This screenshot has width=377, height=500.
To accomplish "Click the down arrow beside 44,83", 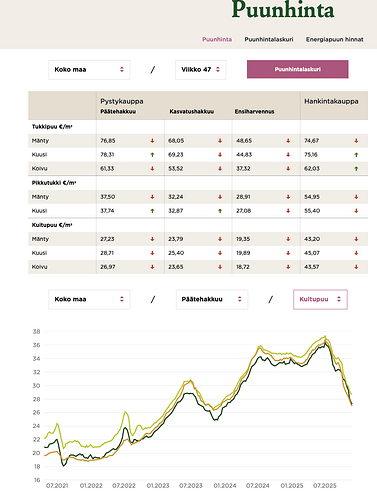I will click(x=288, y=155).
